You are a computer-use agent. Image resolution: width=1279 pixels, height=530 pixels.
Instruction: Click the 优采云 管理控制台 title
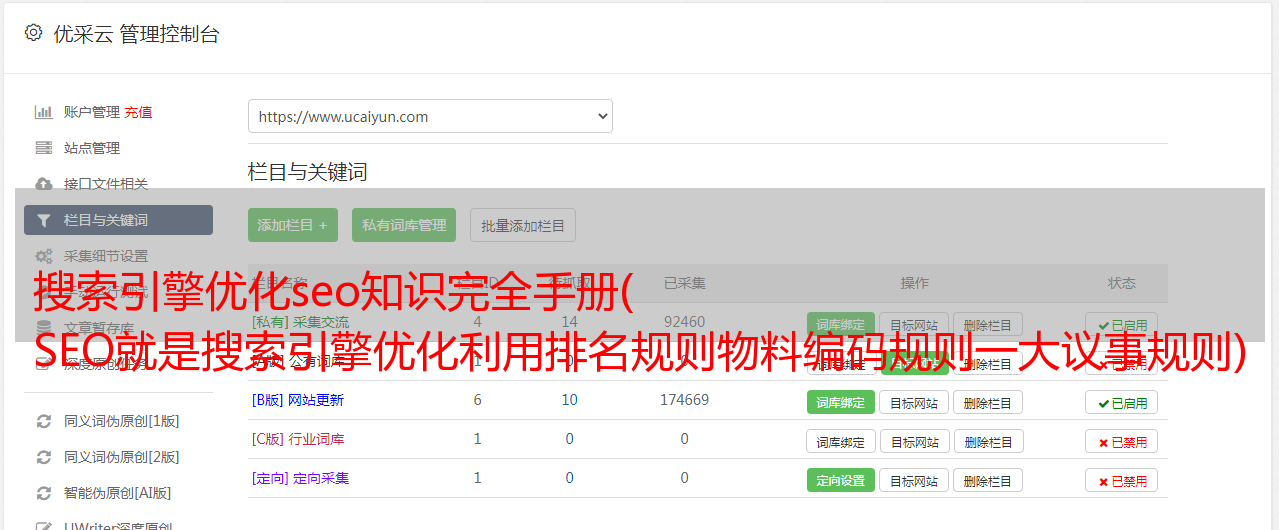pos(136,34)
